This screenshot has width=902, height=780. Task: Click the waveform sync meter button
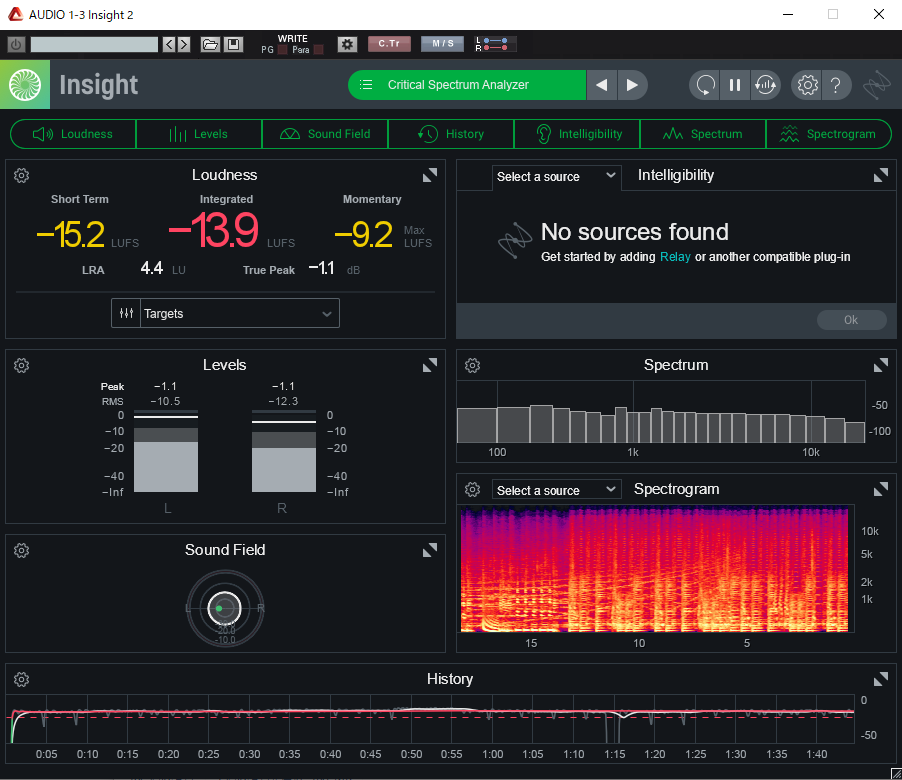pyautogui.click(x=765, y=85)
